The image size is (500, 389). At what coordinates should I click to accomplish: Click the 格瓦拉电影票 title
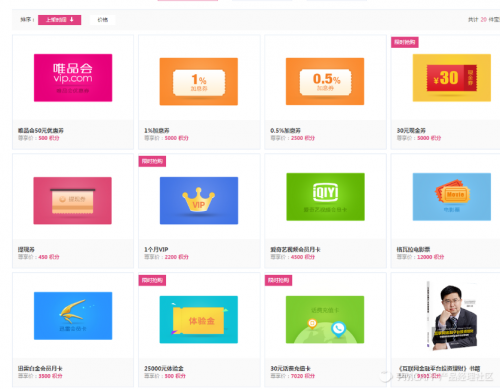click(x=413, y=249)
